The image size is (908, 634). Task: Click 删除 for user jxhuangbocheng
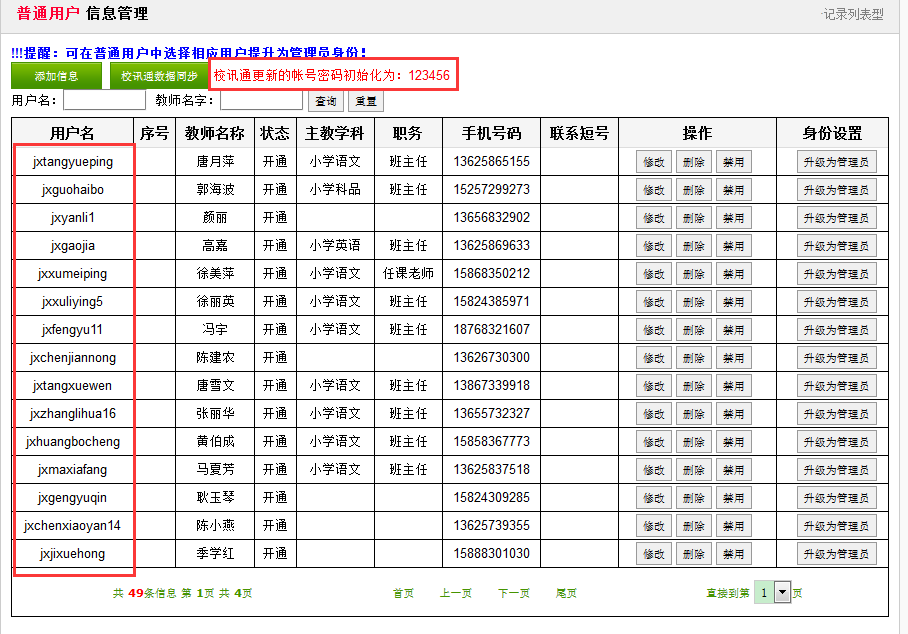694,442
